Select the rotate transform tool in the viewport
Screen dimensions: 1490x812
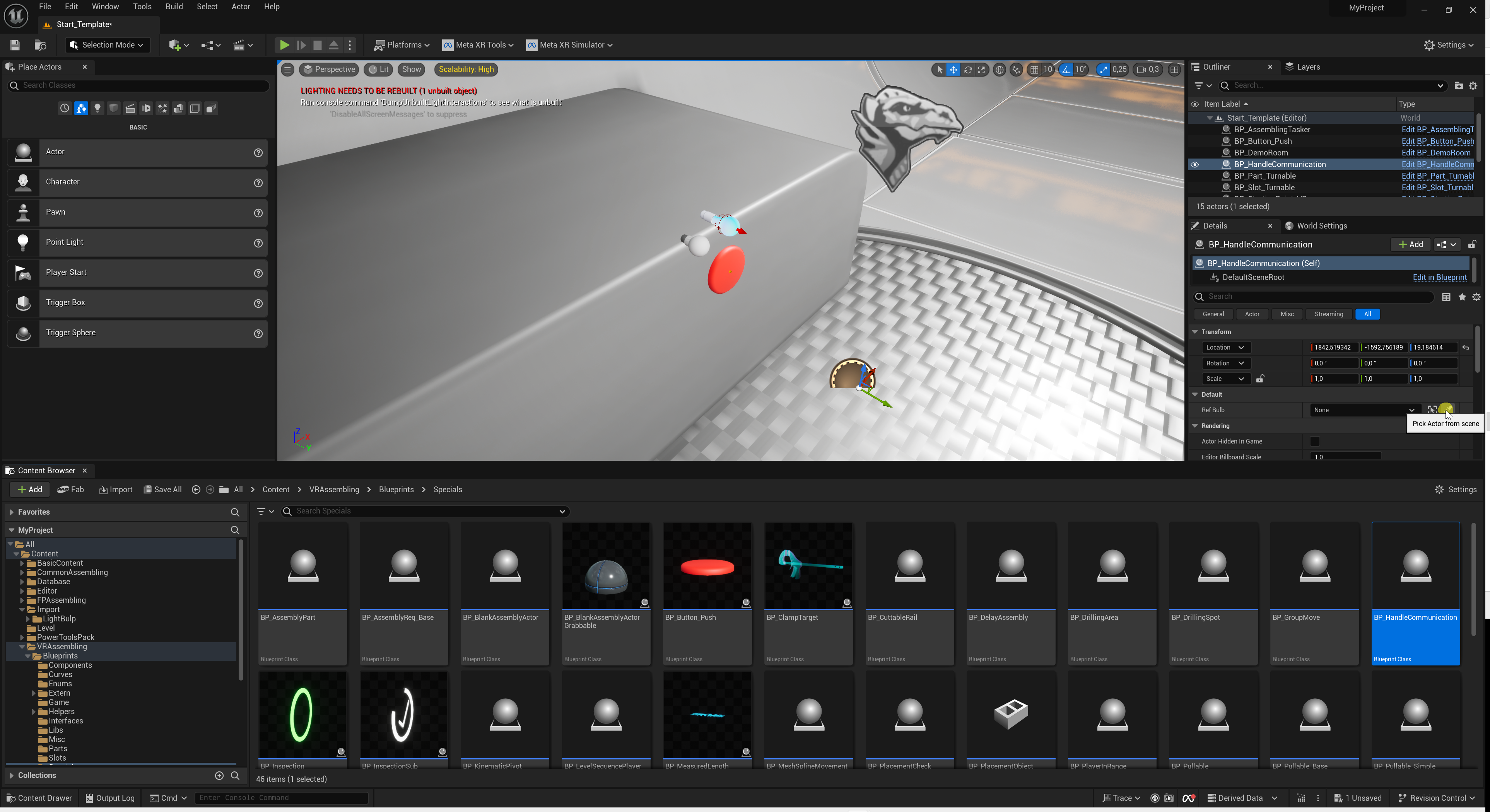click(x=968, y=70)
